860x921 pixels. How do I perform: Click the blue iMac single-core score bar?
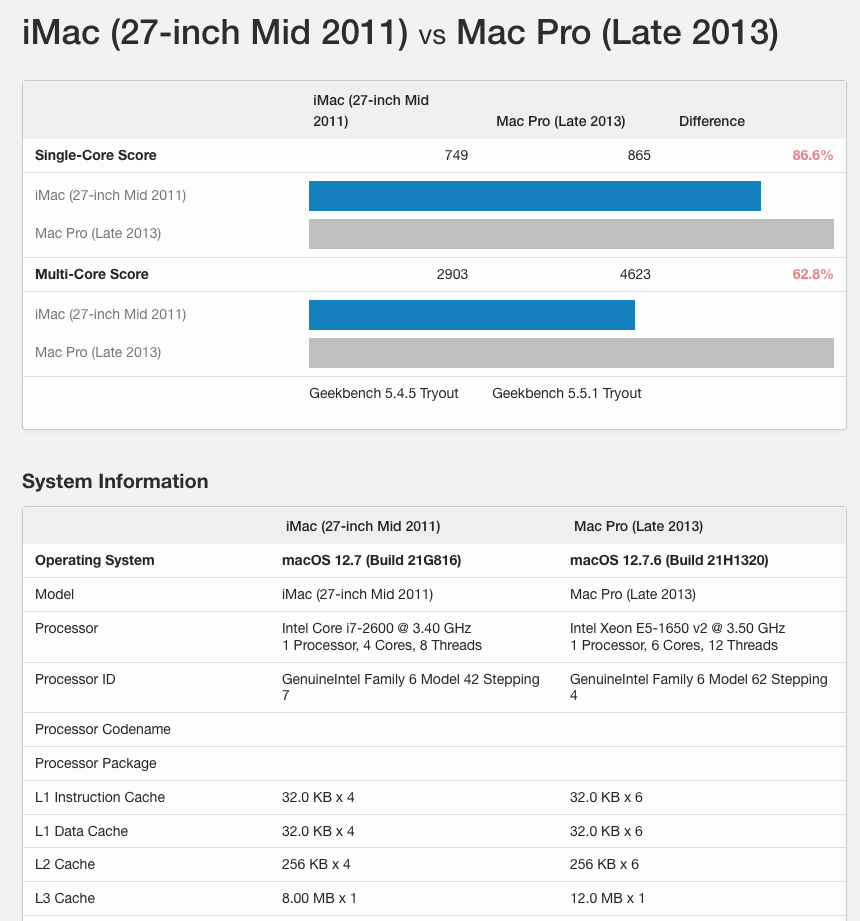click(x=535, y=196)
